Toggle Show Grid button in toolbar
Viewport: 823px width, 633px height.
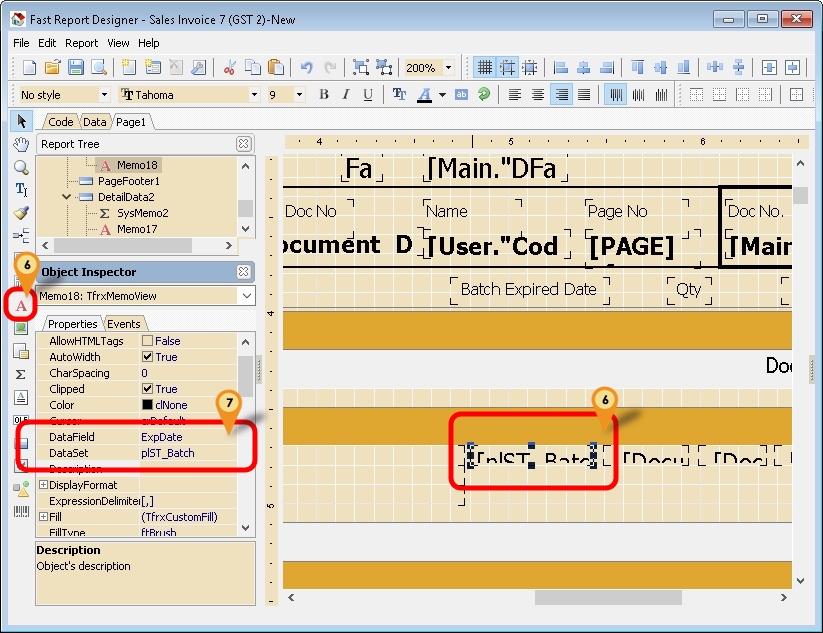[485, 68]
